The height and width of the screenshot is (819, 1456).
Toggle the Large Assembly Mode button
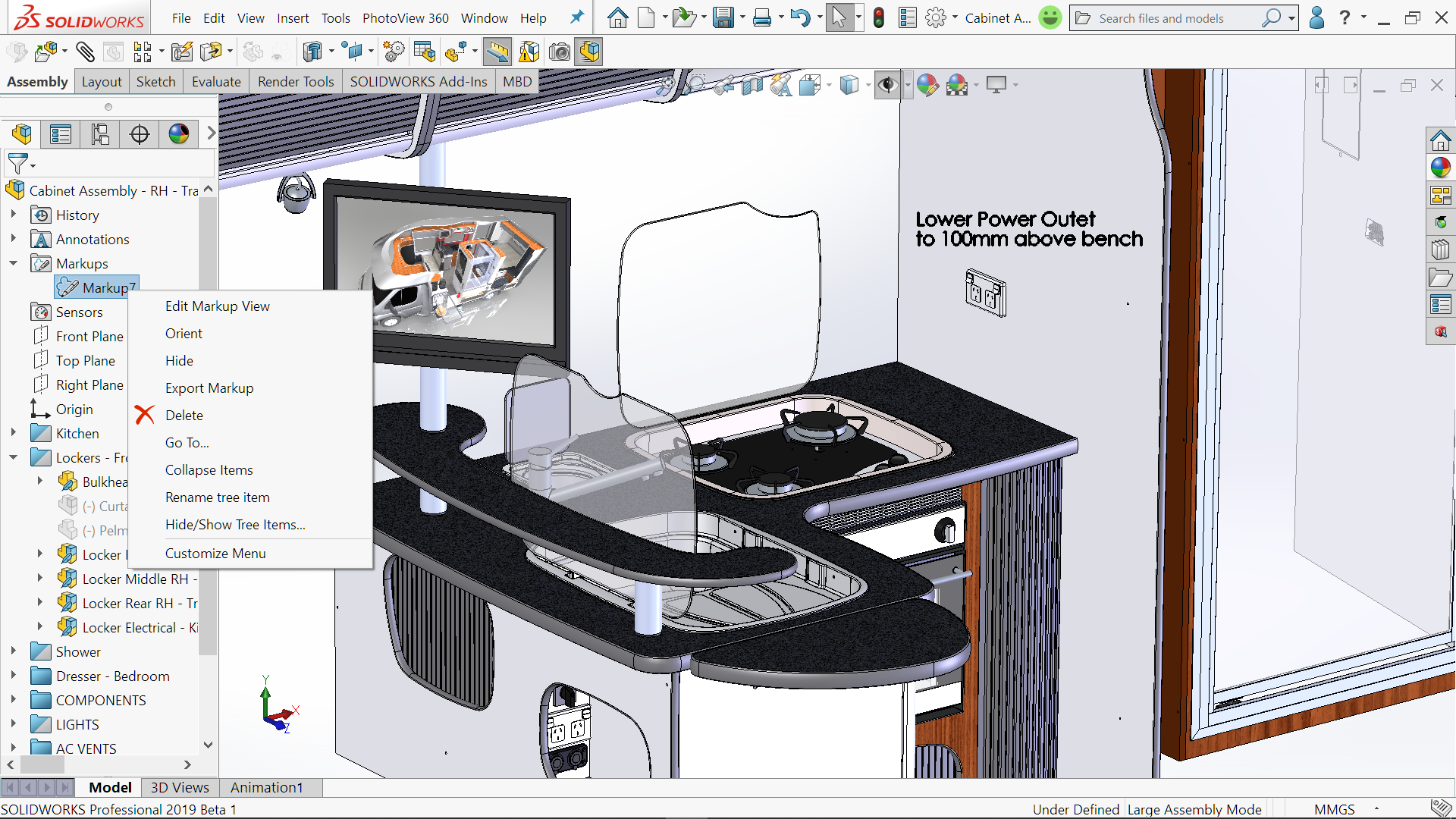pos(590,52)
